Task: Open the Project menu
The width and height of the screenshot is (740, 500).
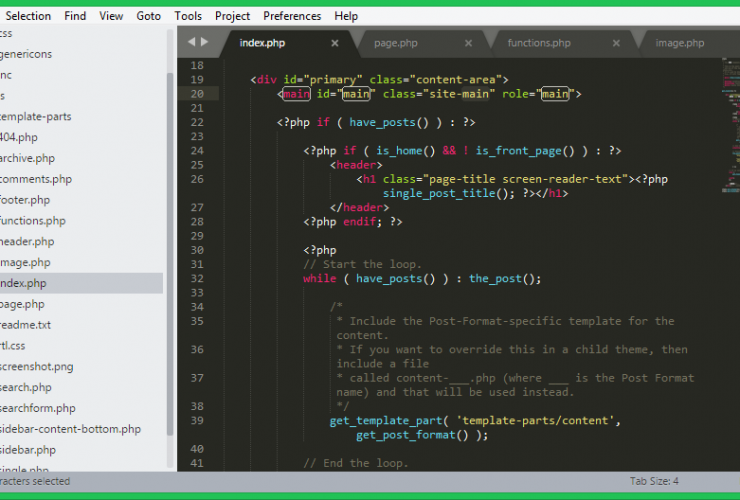Action: tap(232, 16)
